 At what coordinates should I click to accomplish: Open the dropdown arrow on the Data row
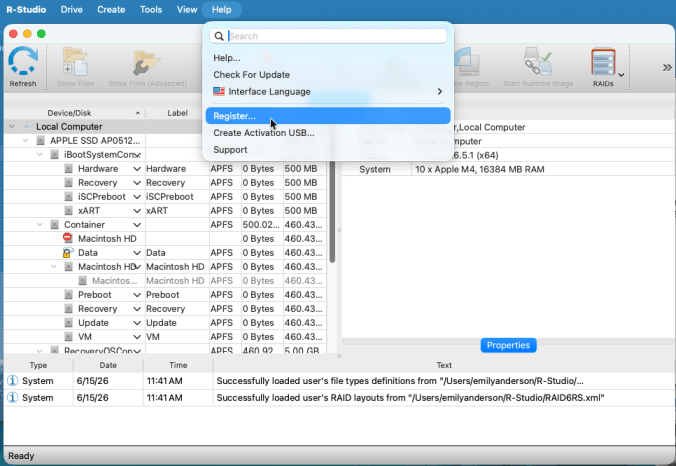[x=137, y=253]
